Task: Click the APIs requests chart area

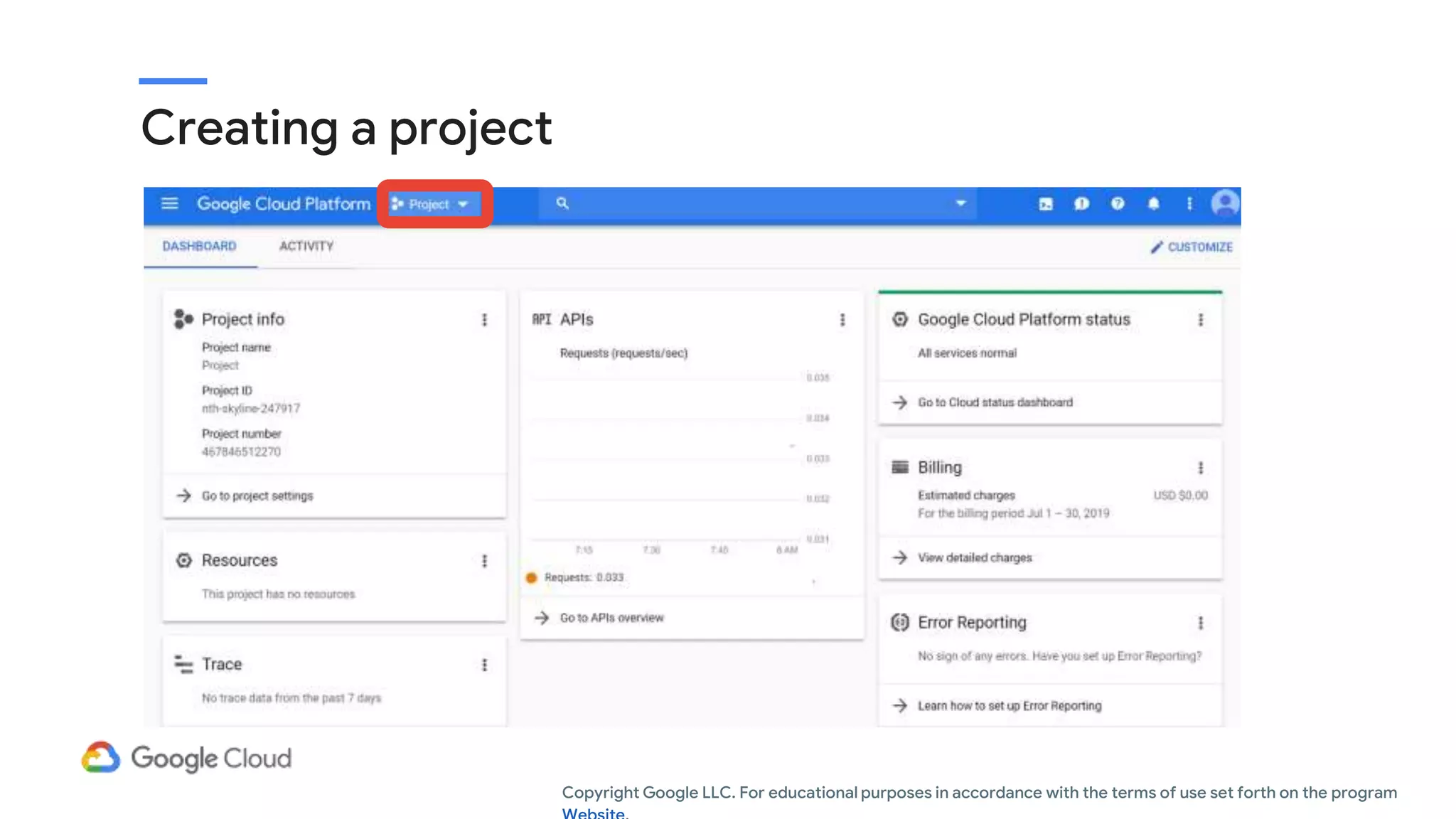Action: (666, 459)
